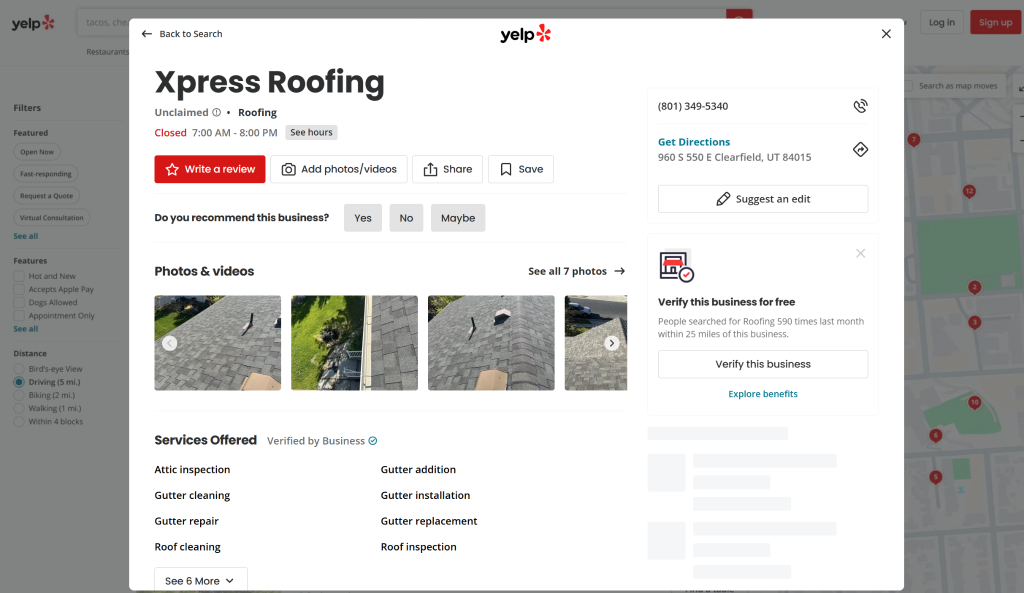Select the Biking (2 mi.) distance option

click(x=19, y=395)
